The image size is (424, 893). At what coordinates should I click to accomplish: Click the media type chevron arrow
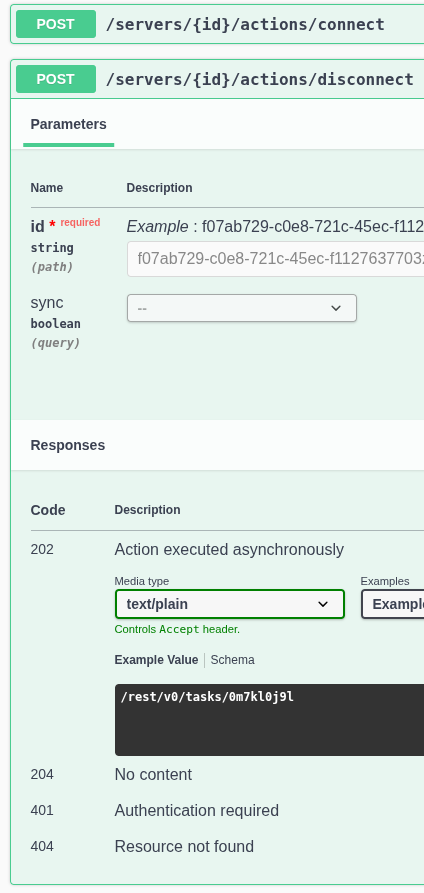point(323,604)
